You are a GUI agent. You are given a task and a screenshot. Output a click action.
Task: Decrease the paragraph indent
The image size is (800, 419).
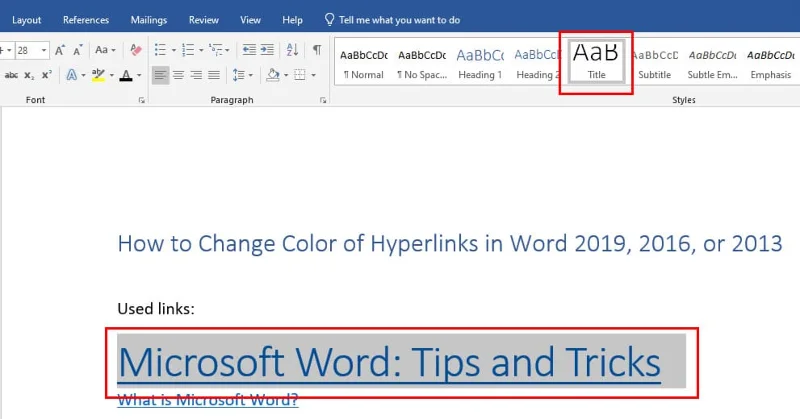coord(249,50)
